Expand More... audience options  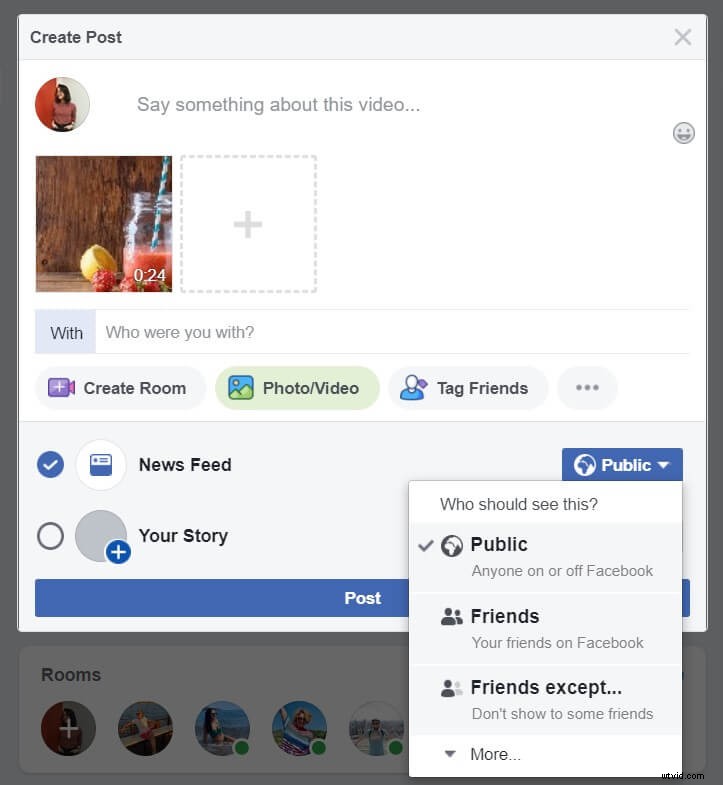click(546, 754)
